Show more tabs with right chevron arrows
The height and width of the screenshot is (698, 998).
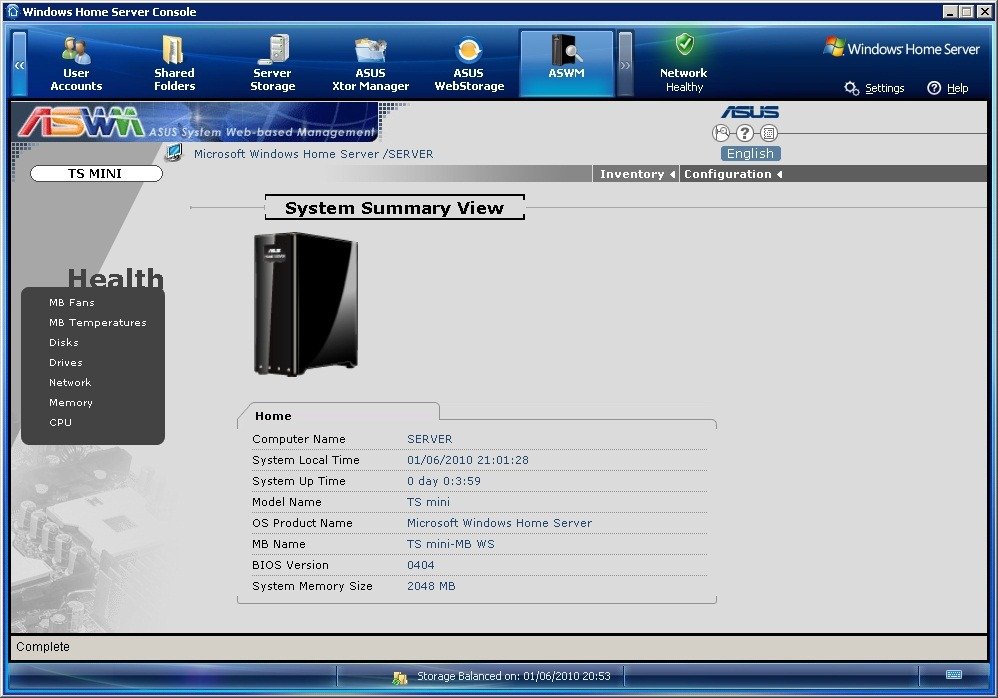tap(626, 64)
